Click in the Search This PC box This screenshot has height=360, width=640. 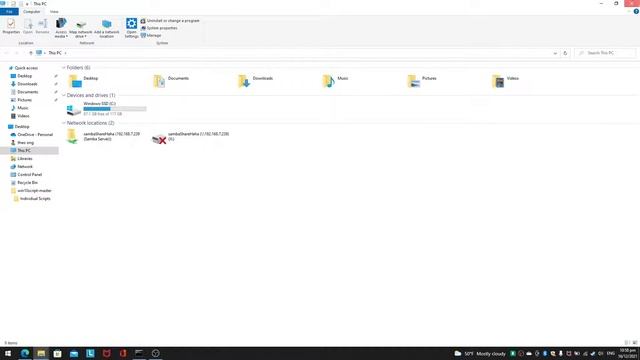(605, 53)
